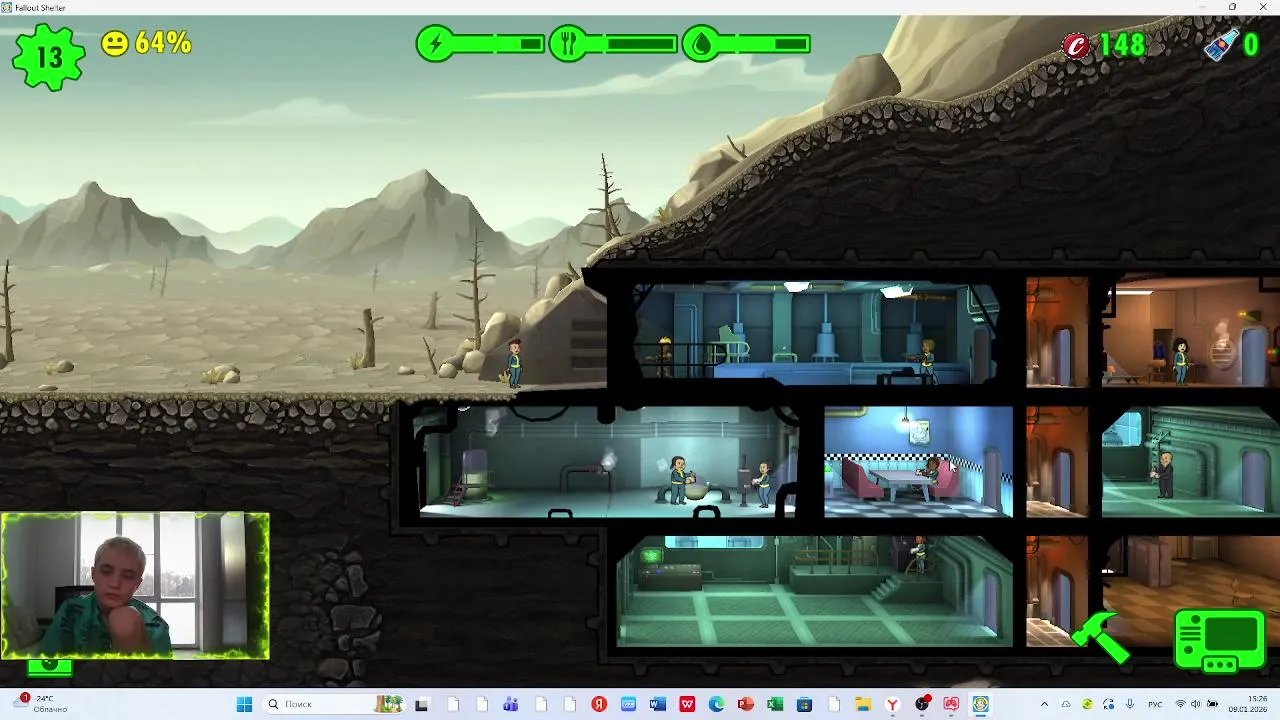Click the Nuka-Cola count 0
1280x720 pixels.
(1251, 45)
